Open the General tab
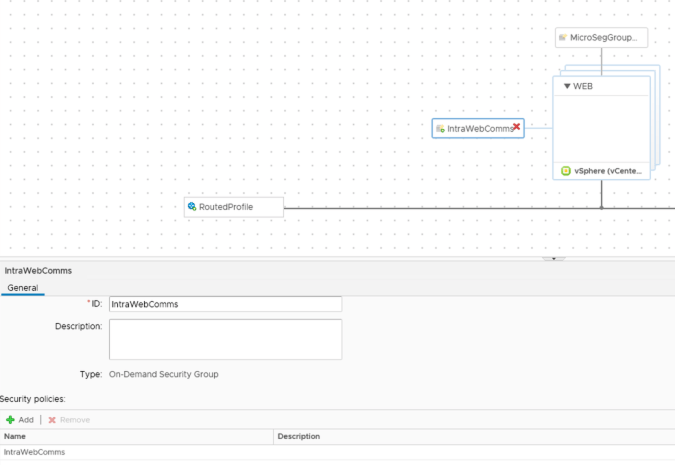The height and width of the screenshot is (465, 675). coord(23,288)
